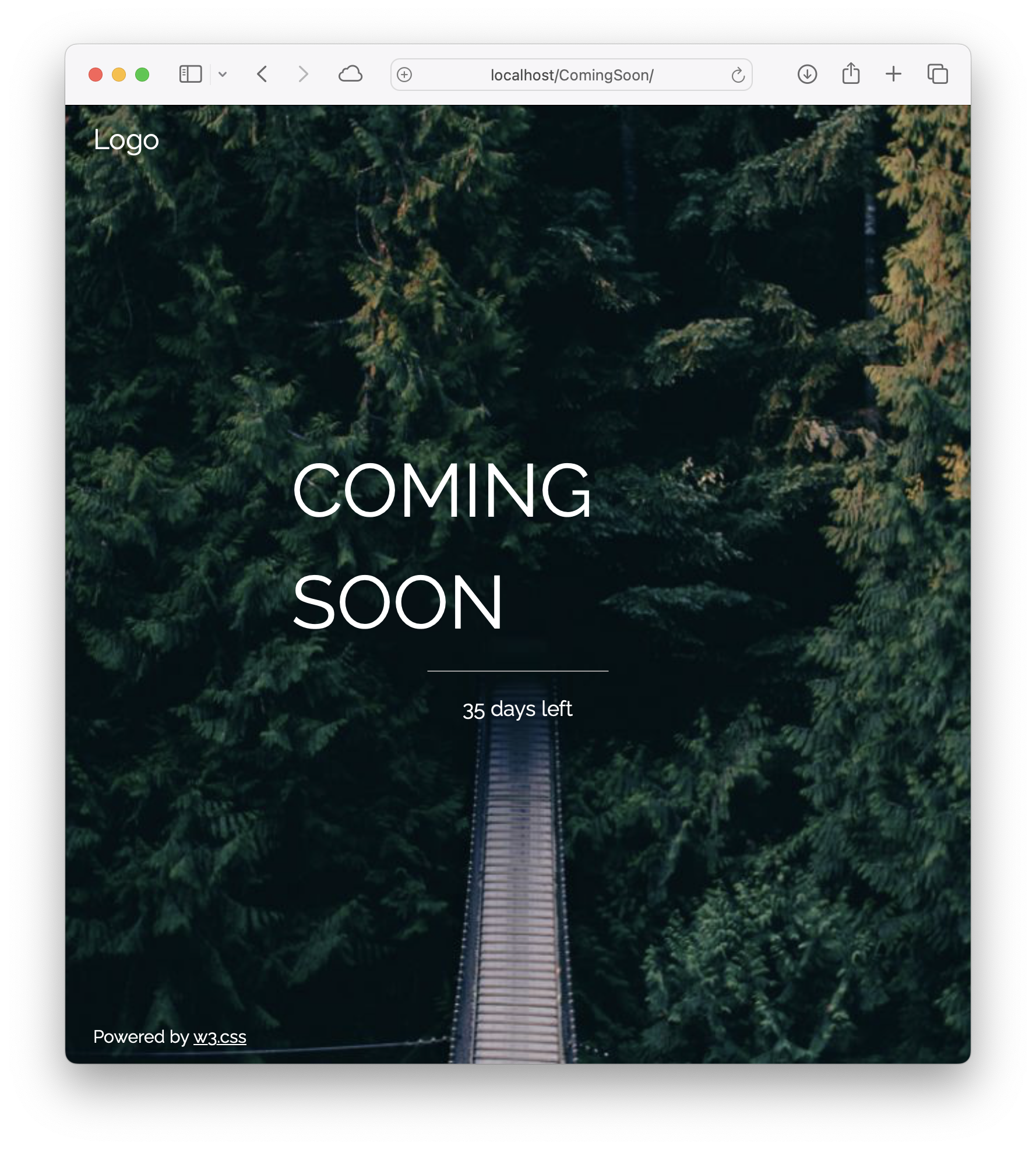
Task: Show the tab overview
Action: [x=938, y=74]
